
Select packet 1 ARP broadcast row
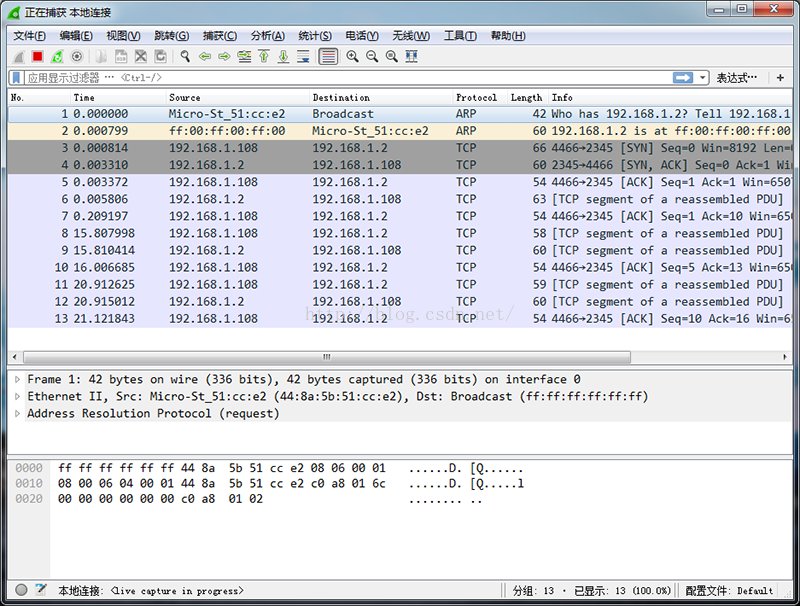click(x=400, y=114)
